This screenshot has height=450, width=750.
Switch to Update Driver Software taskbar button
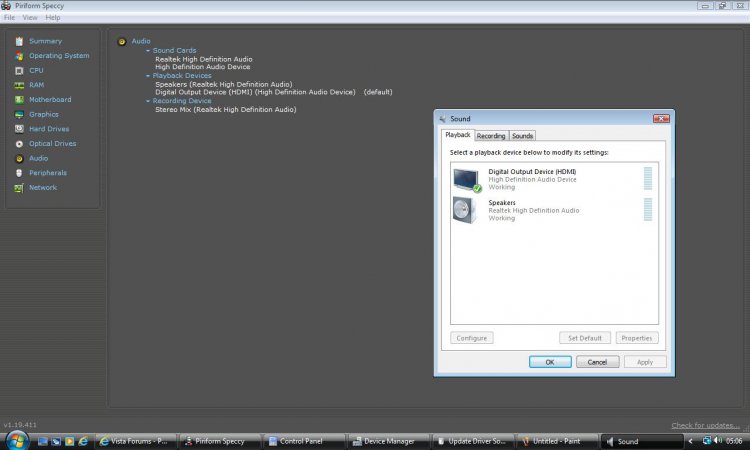coord(473,441)
